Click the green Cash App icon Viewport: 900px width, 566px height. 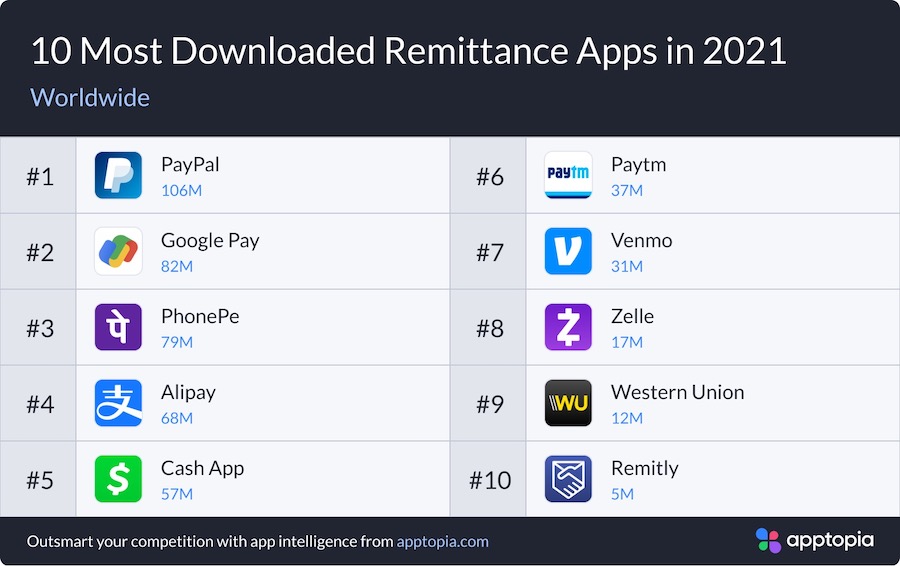118,479
